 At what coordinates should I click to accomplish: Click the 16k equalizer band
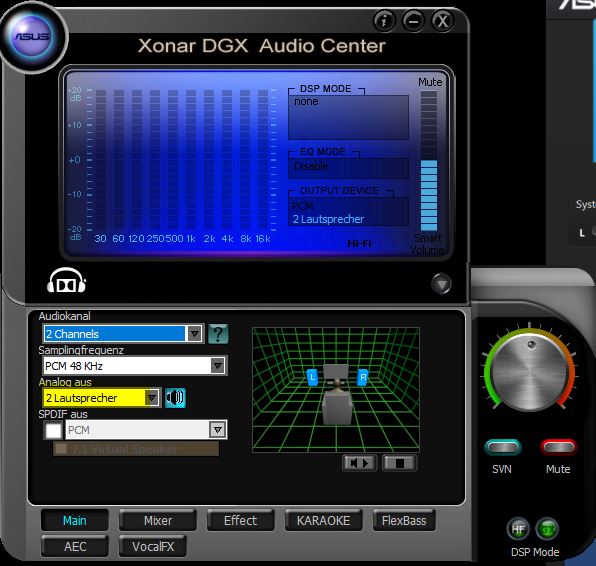[x=263, y=160]
